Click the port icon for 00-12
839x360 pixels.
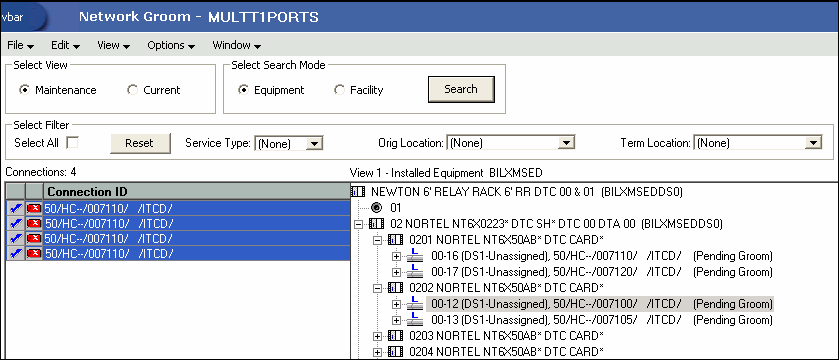tap(415, 304)
